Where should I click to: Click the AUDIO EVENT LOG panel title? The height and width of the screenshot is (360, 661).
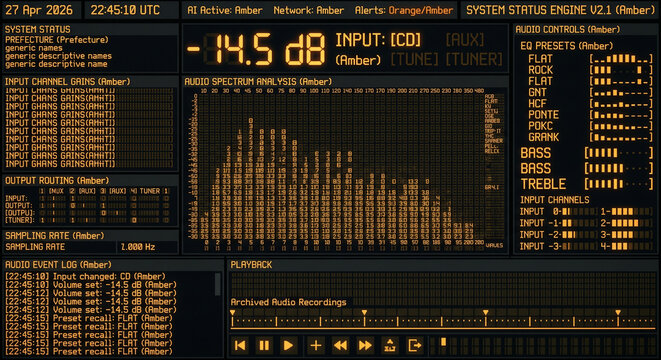point(58,265)
